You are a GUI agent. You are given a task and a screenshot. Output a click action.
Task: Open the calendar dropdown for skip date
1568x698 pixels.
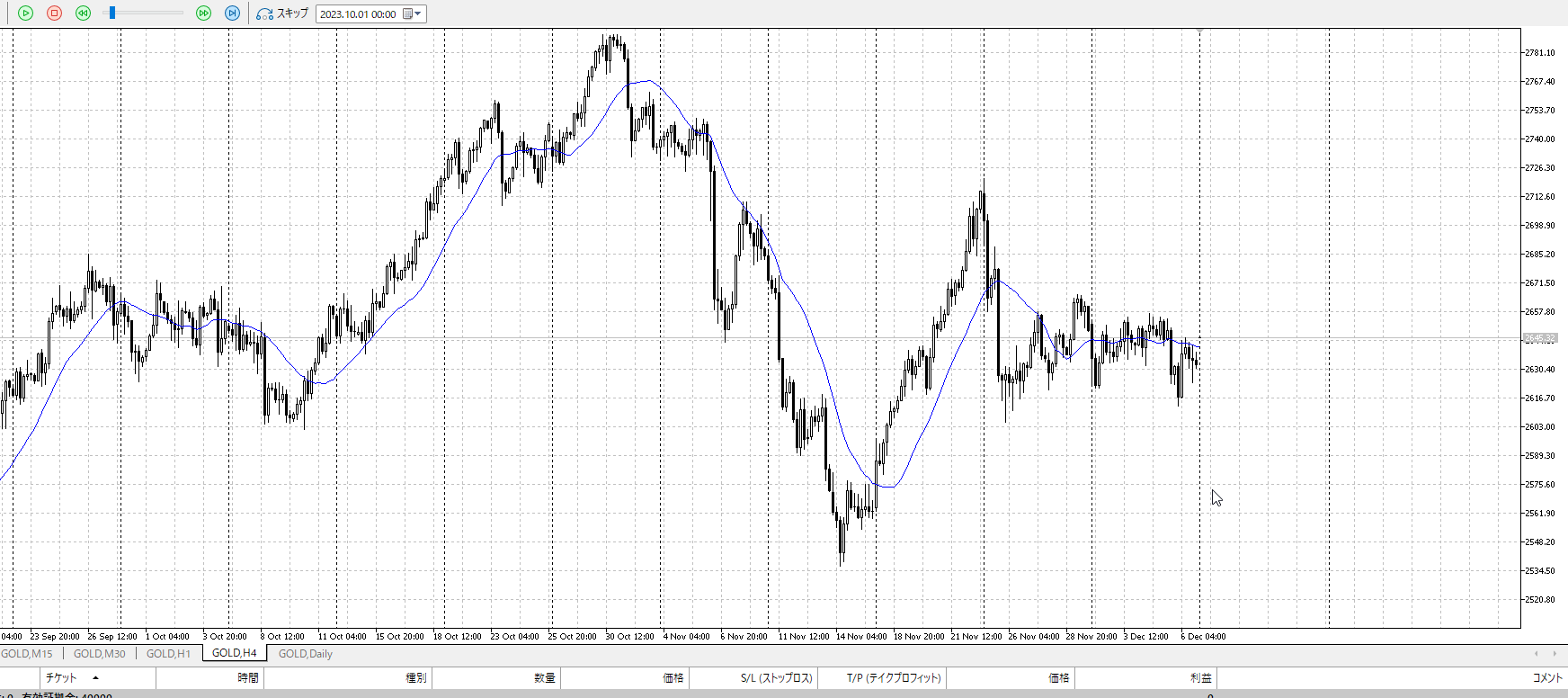coord(413,13)
